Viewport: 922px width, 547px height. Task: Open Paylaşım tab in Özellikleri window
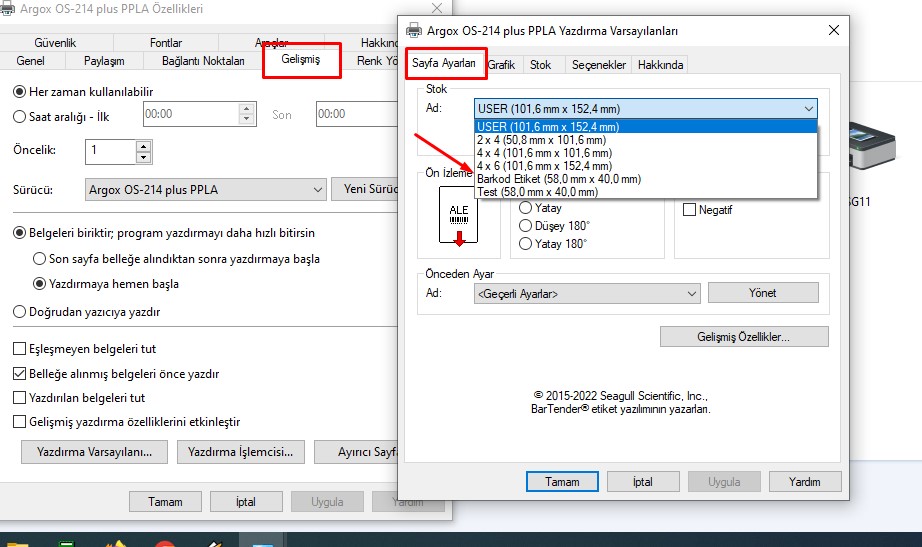coord(104,61)
